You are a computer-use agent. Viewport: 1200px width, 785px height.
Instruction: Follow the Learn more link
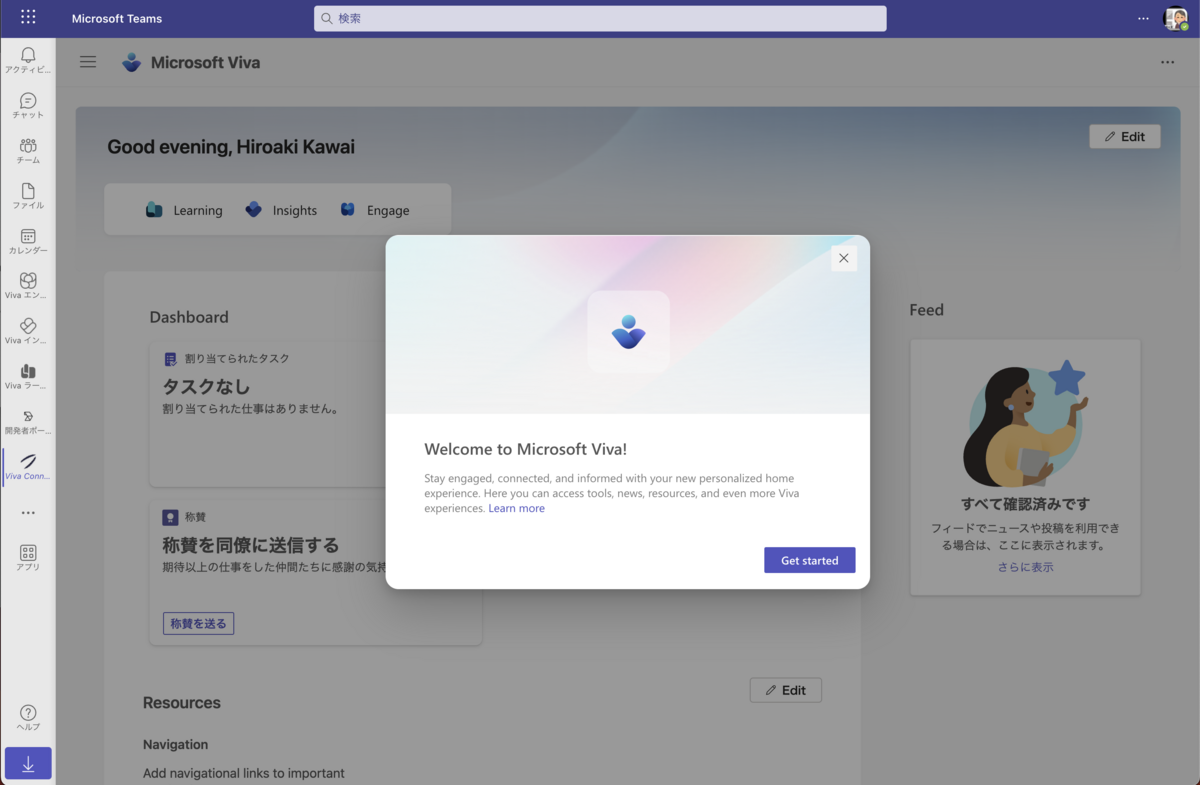tap(516, 508)
